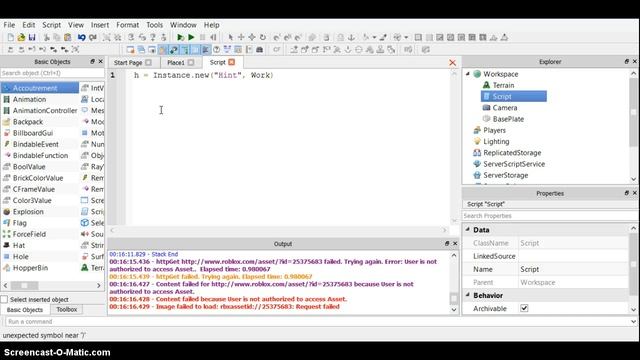
Task: Select Explosion in Basic Objects
Action: click(x=28, y=212)
